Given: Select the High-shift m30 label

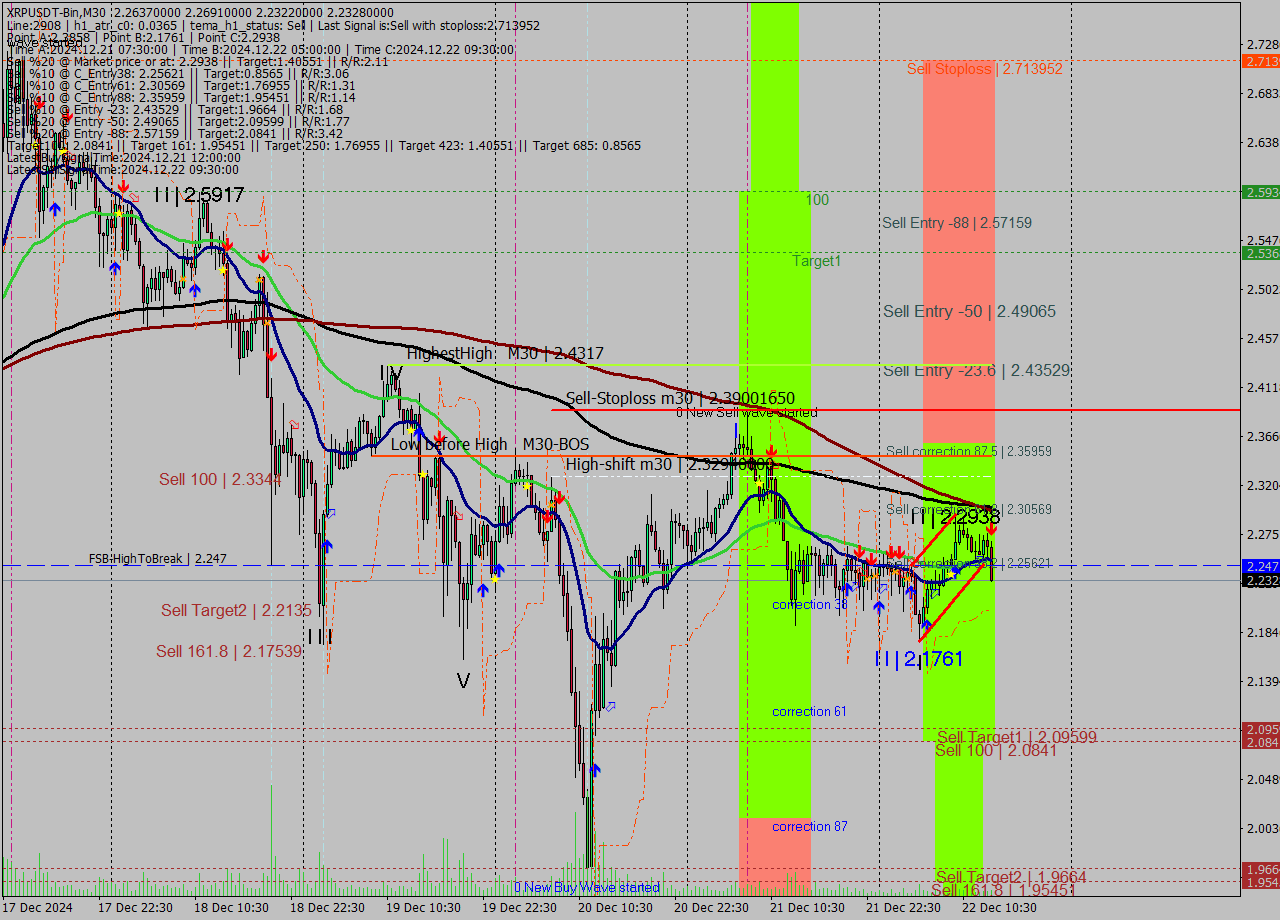Looking at the screenshot, I should (670, 465).
